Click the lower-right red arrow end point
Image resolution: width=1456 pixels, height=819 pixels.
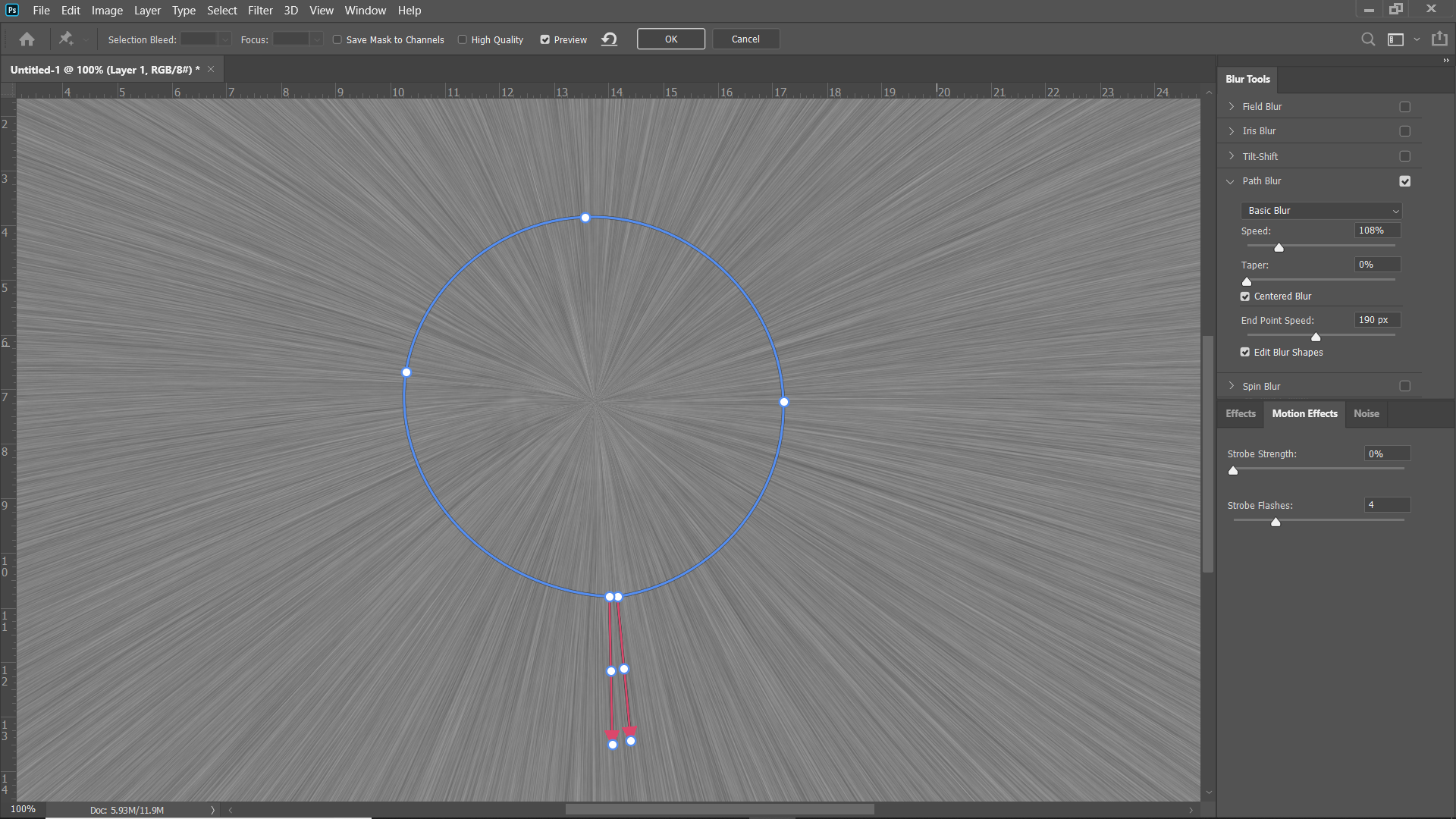(x=631, y=741)
